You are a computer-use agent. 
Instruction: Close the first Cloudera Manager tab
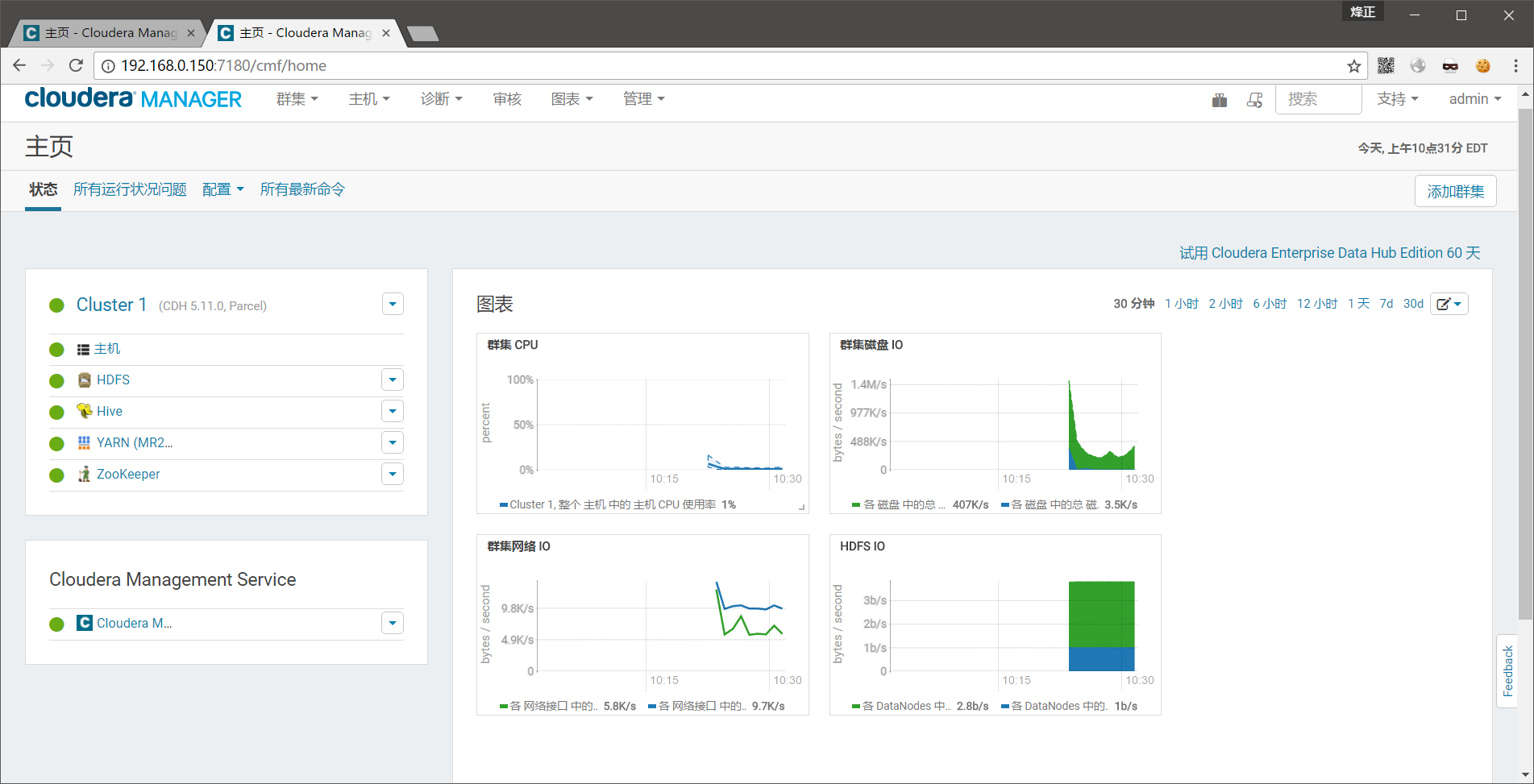pyautogui.click(x=191, y=33)
